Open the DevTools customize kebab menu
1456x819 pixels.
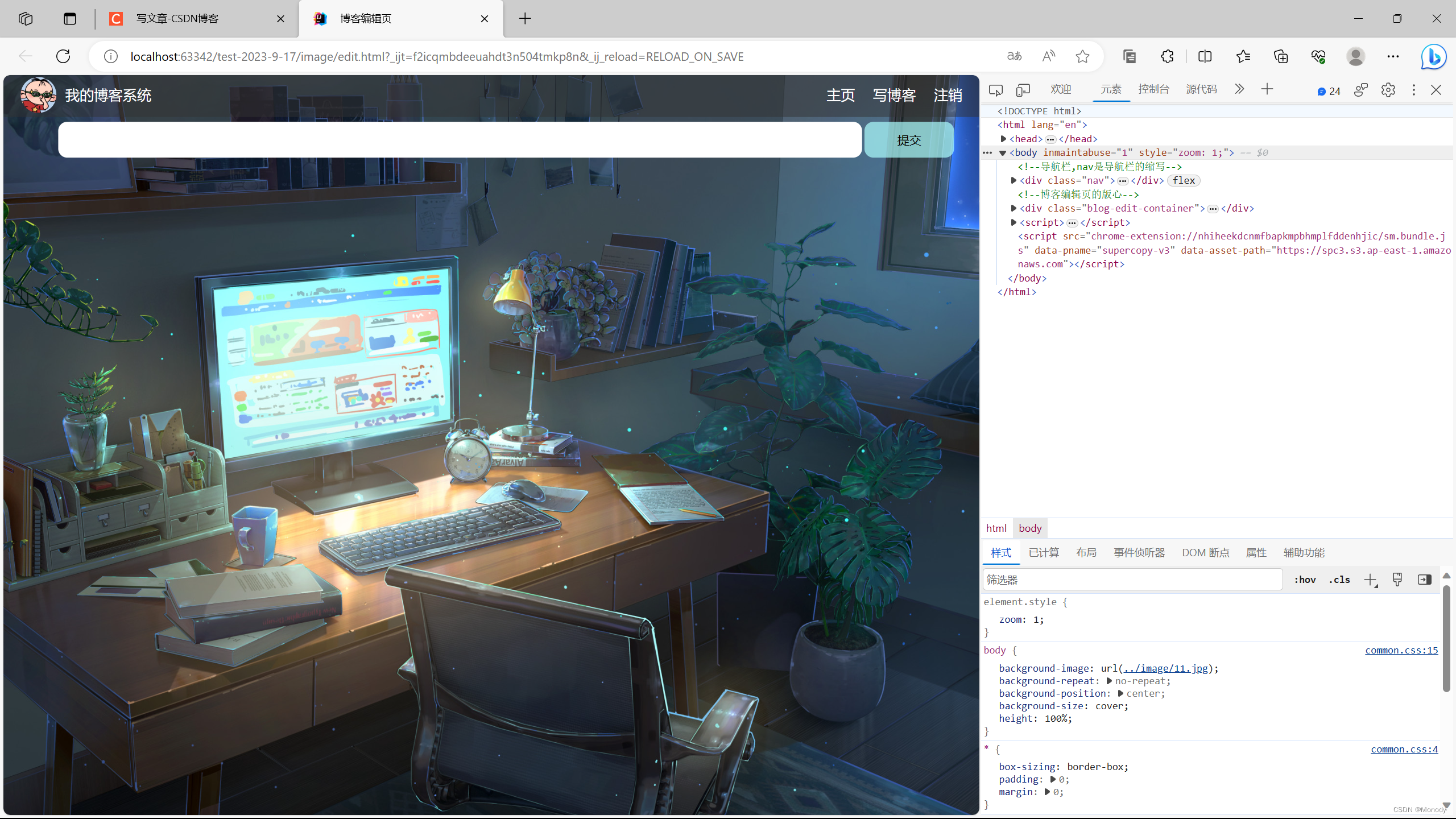tap(1413, 90)
